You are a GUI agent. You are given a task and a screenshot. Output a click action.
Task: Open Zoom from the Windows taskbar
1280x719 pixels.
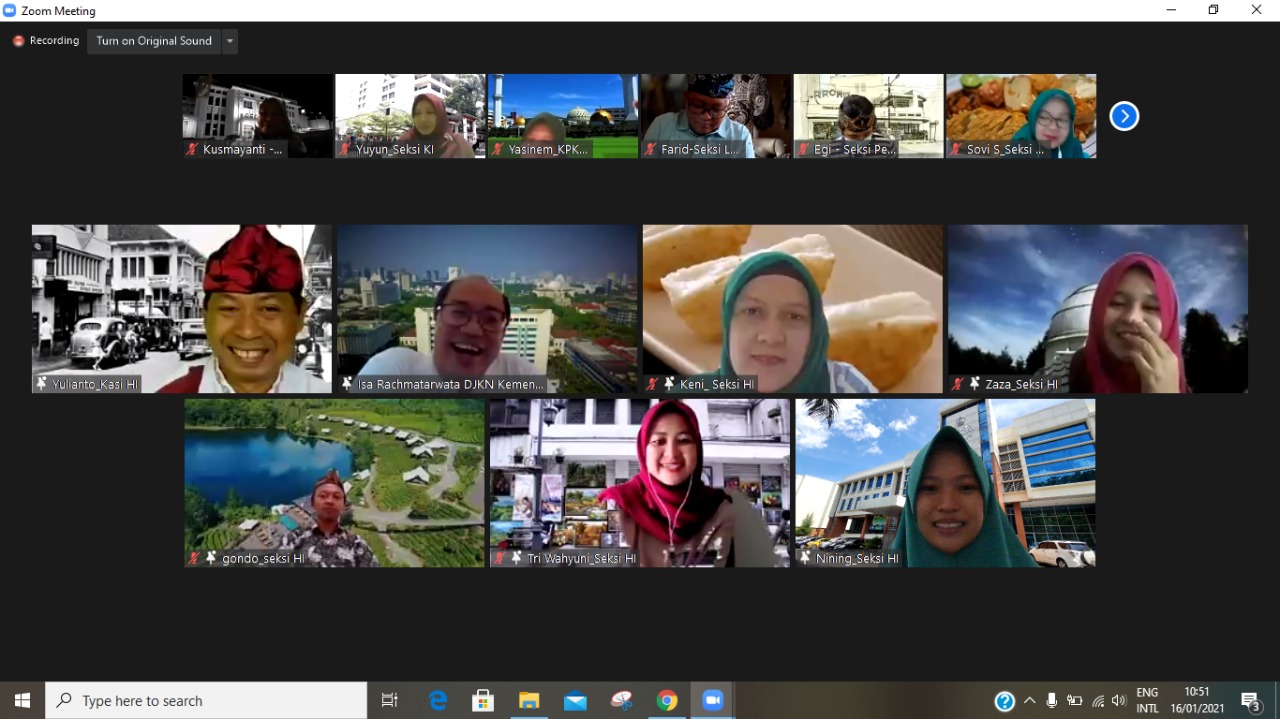(x=713, y=701)
